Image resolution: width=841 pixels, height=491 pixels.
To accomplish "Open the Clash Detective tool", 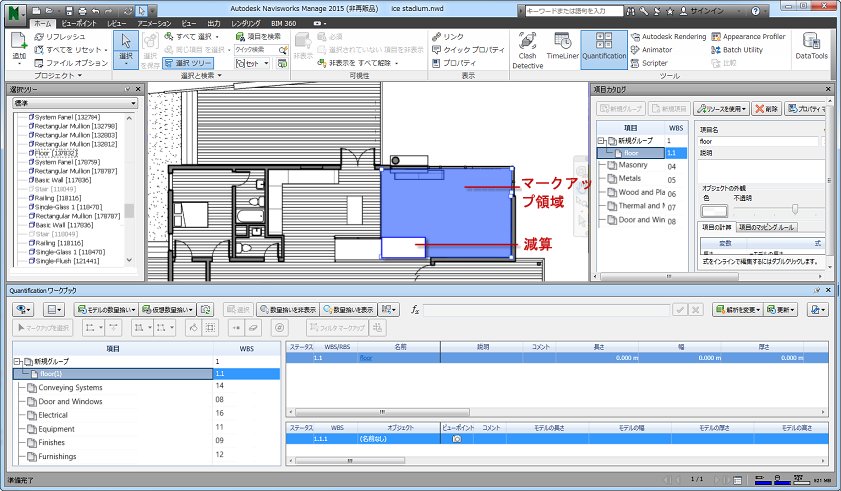I will 527,50.
